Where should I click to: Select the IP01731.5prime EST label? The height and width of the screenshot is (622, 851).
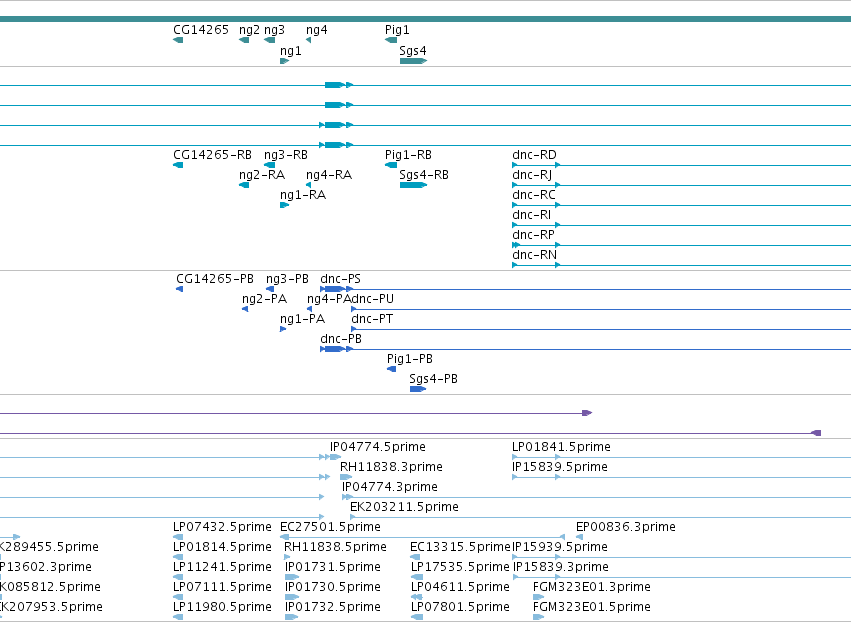coord(333,568)
